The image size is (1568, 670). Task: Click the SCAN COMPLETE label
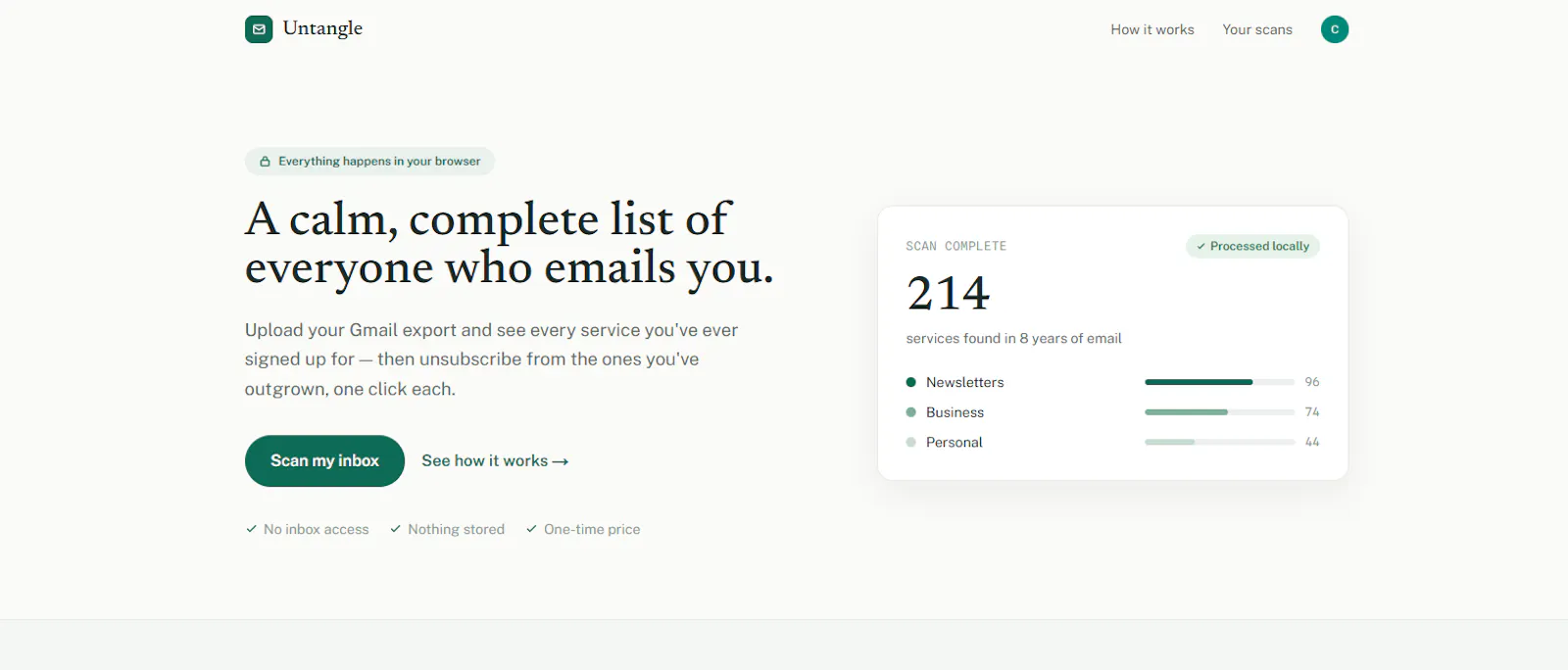[x=956, y=246]
